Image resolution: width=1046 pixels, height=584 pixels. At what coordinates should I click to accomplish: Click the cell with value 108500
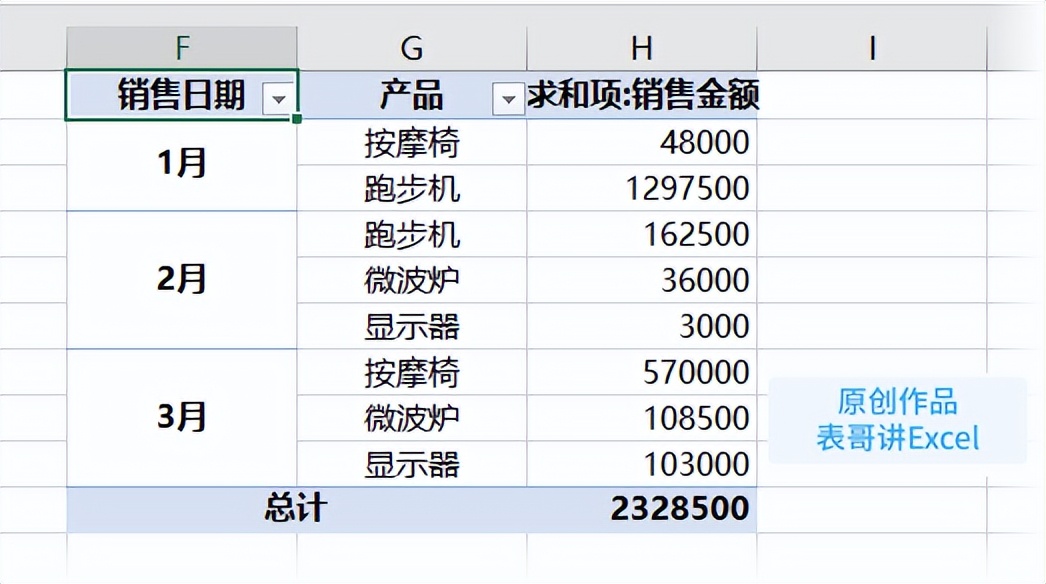pos(642,418)
